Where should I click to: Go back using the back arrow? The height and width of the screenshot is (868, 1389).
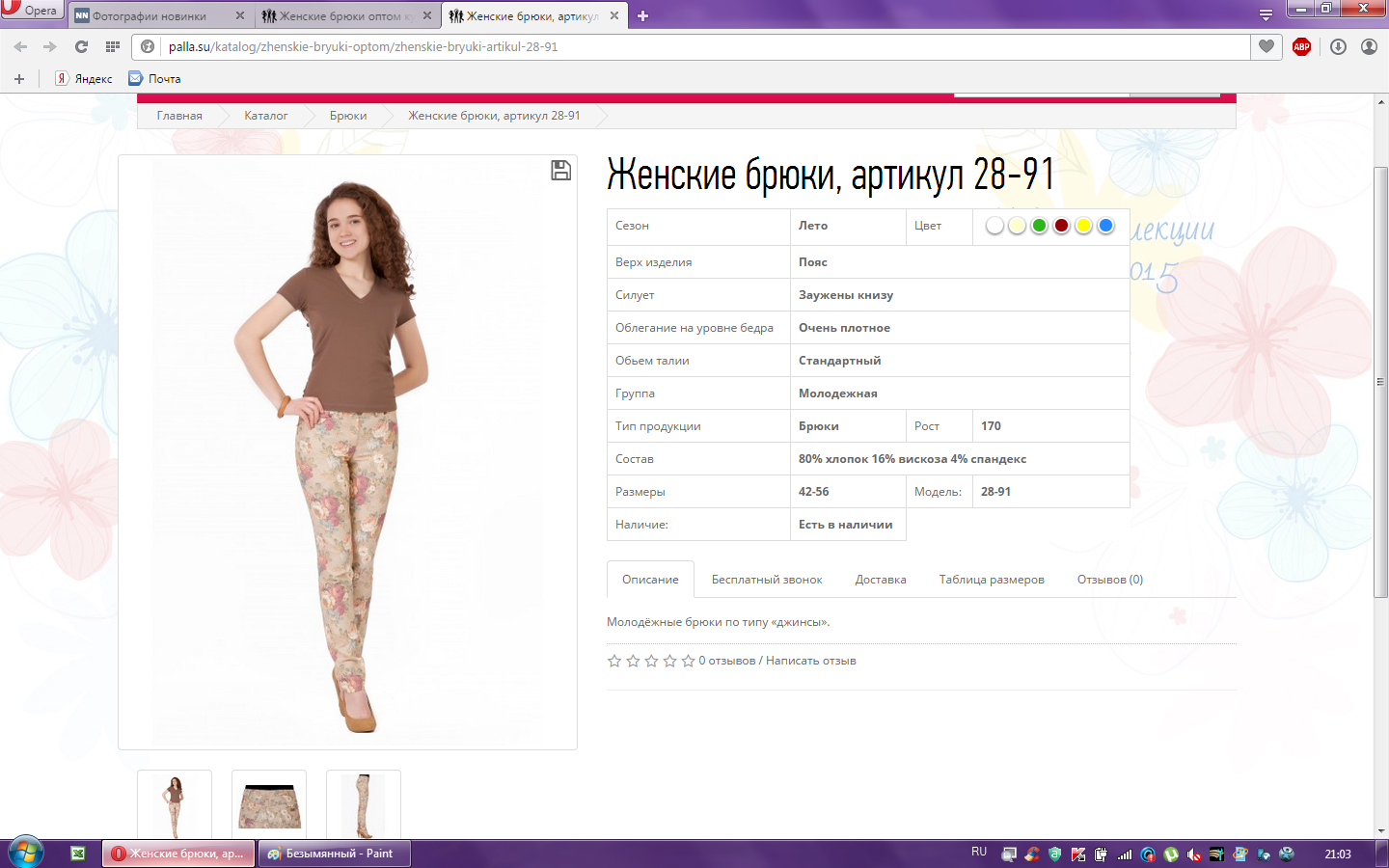20,46
